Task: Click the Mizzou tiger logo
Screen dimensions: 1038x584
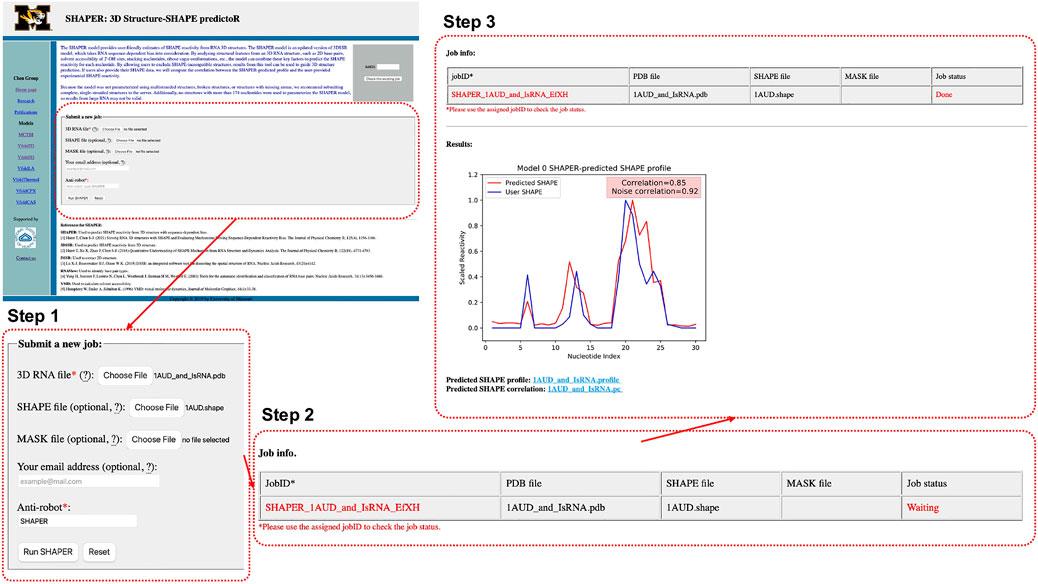Action: (32, 18)
